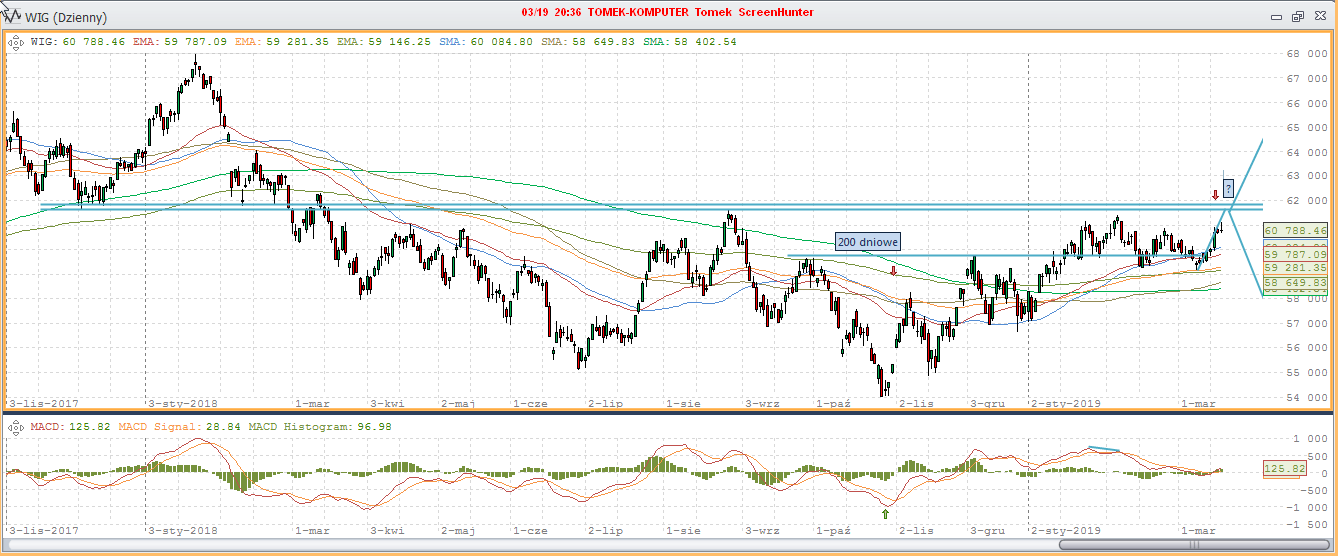1338x556 pixels.
Task: Click the 60 788.46 price tag on axis
Action: click(x=1295, y=231)
